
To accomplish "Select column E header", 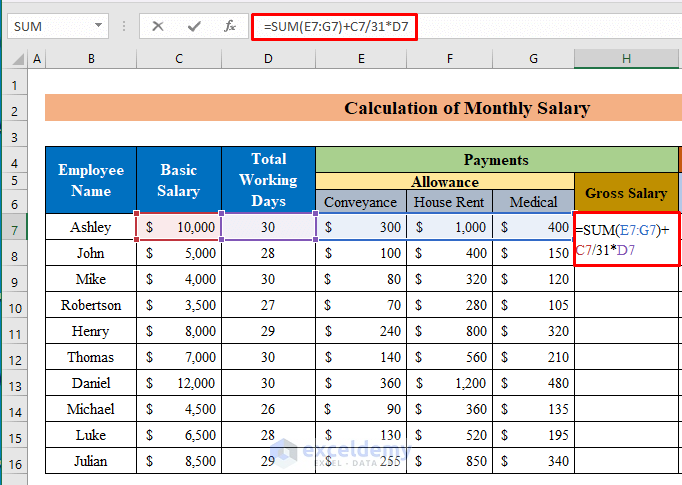I will [360, 60].
